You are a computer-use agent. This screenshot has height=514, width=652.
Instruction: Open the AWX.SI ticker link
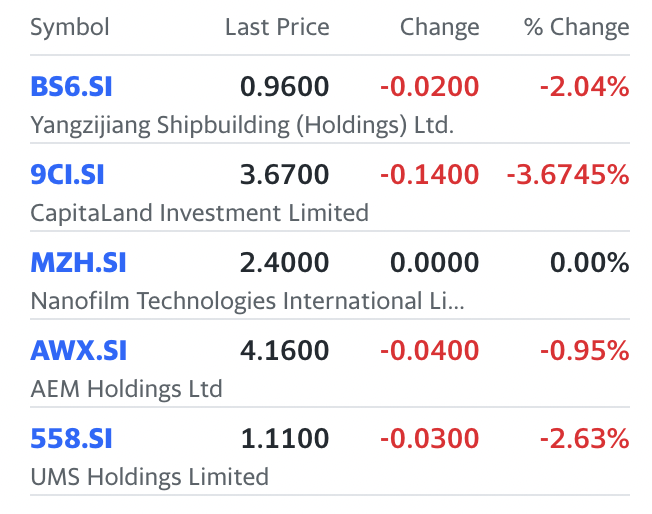[79, 351]
